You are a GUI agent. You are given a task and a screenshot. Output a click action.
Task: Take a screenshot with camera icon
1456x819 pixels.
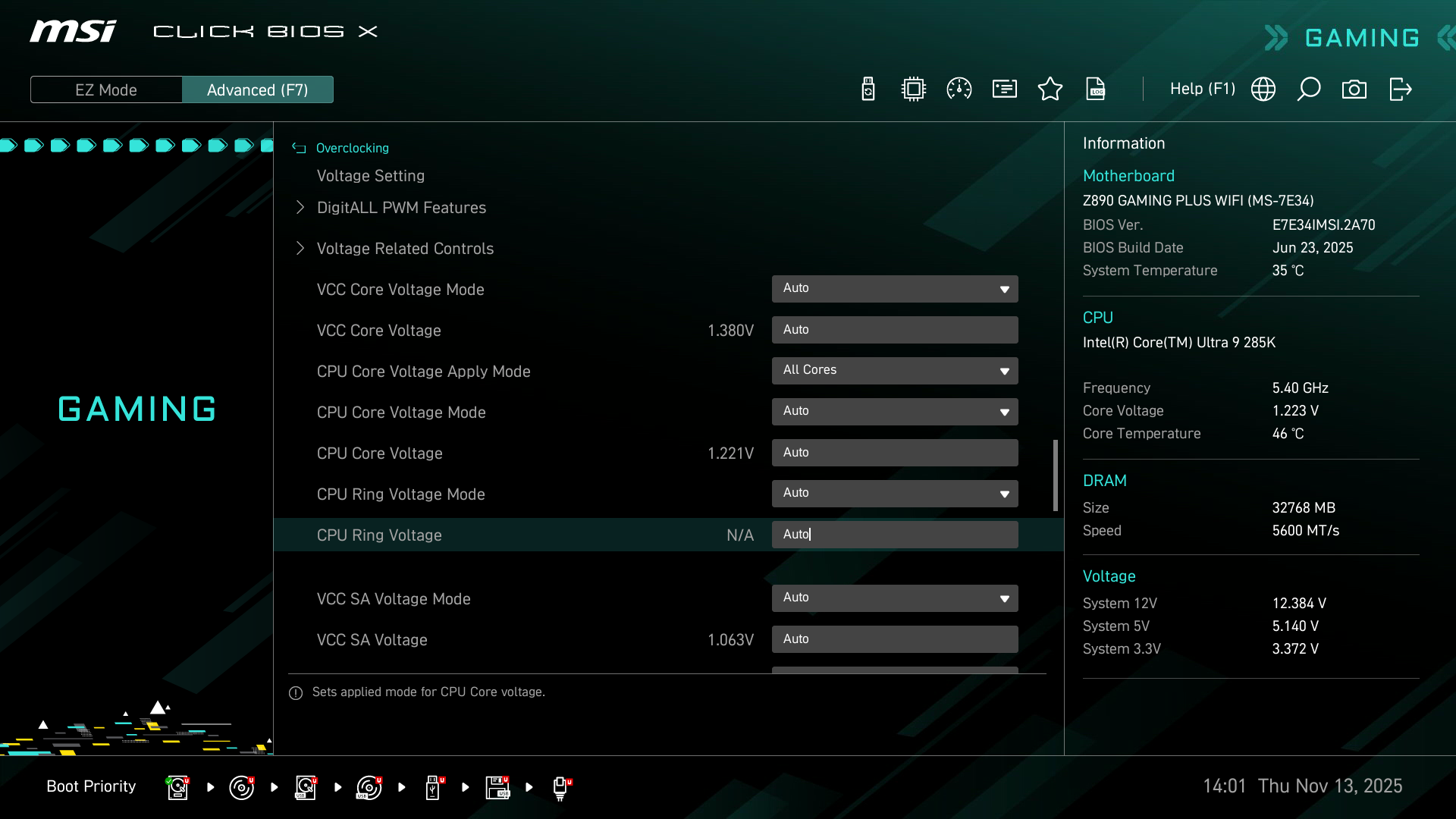click(x=1354, y=89)
